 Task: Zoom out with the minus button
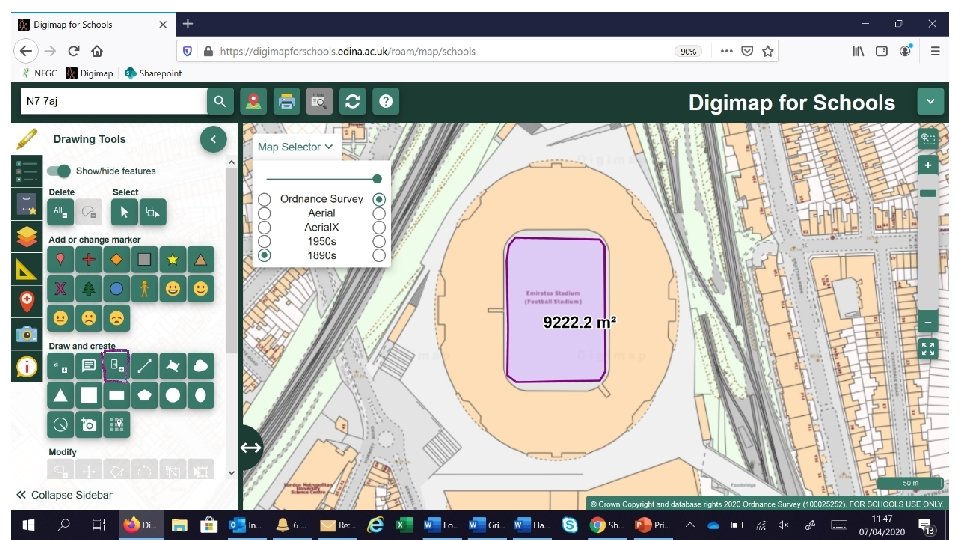pyautogui.click(x=928, y=322)
